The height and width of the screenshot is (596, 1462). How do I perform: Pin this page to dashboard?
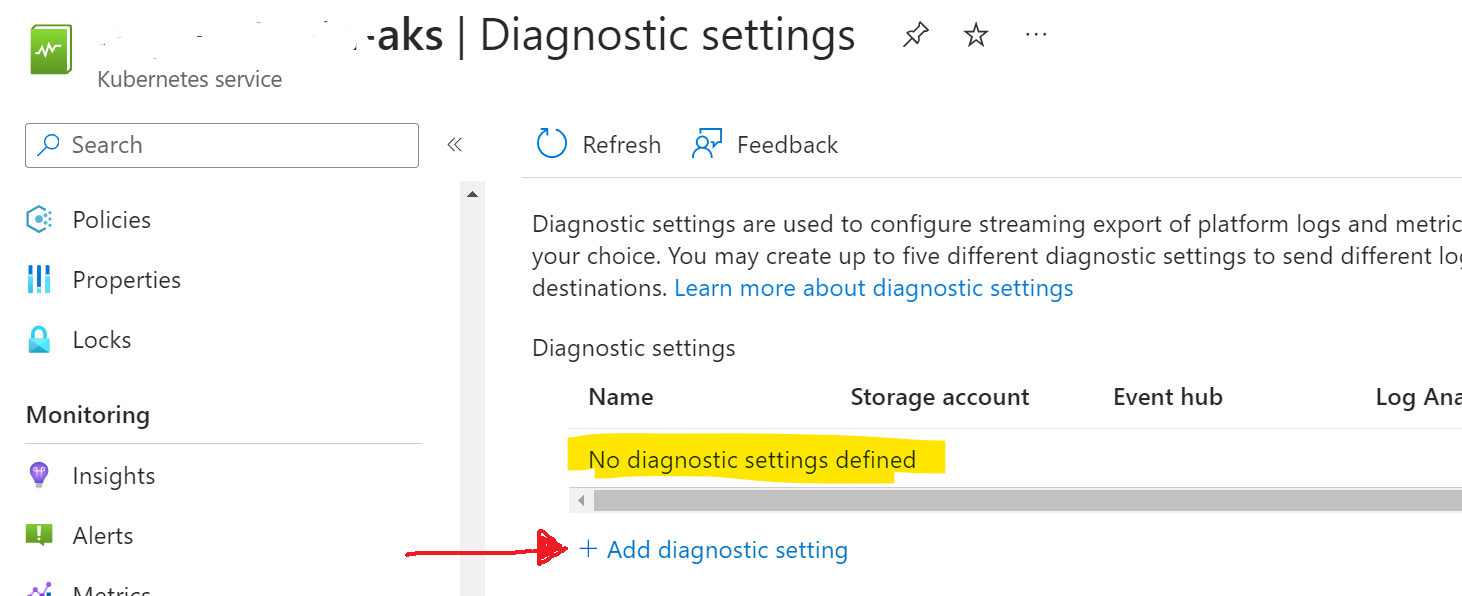coord(914,34)
